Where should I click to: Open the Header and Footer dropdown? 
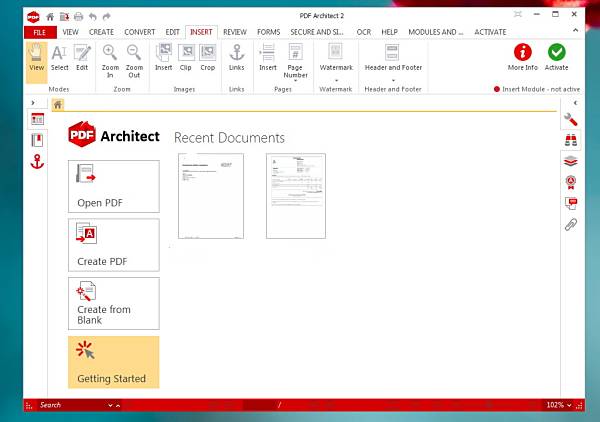pos(392,79)
